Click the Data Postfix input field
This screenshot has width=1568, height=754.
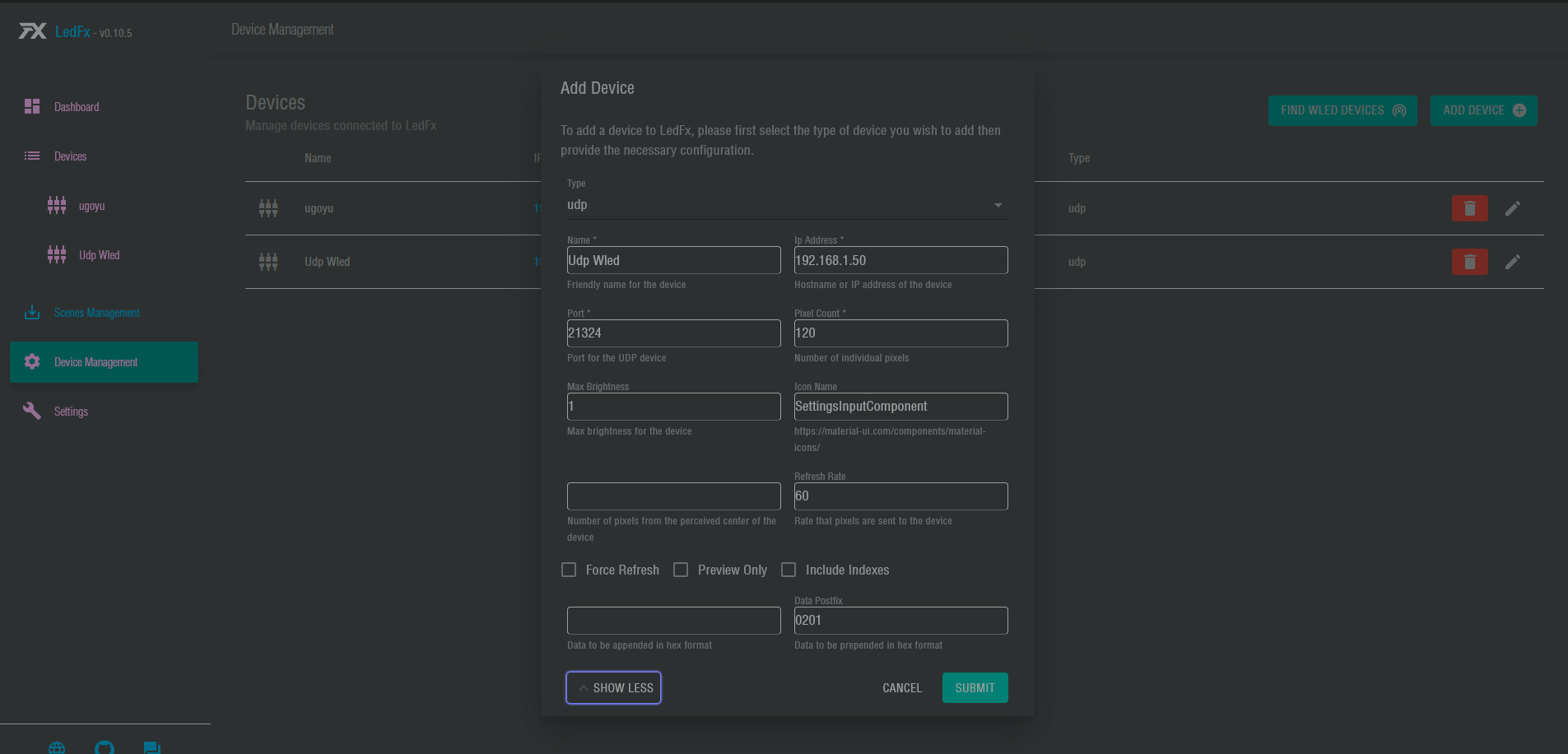tap(900, 620)
